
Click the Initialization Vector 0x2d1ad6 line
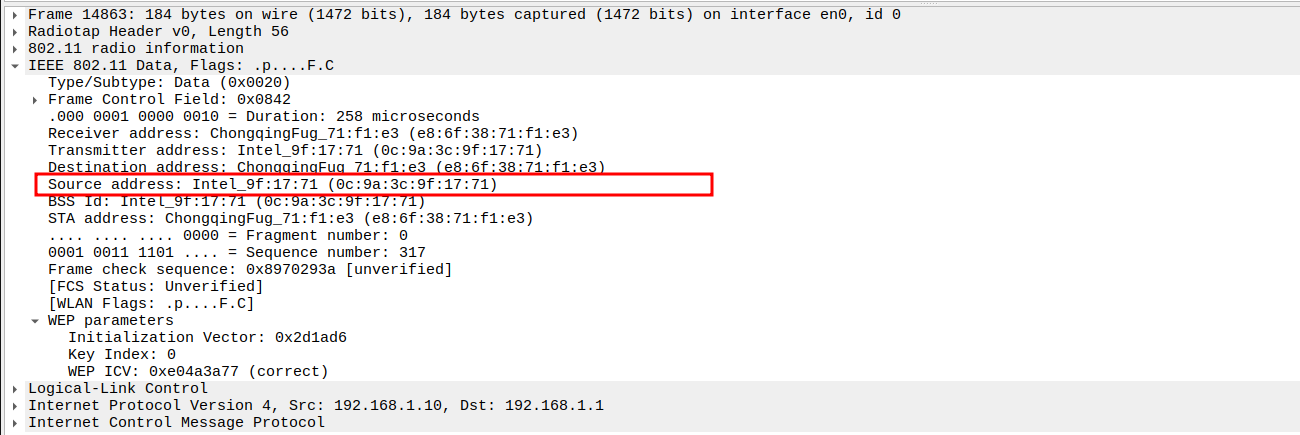coord(207,338)
